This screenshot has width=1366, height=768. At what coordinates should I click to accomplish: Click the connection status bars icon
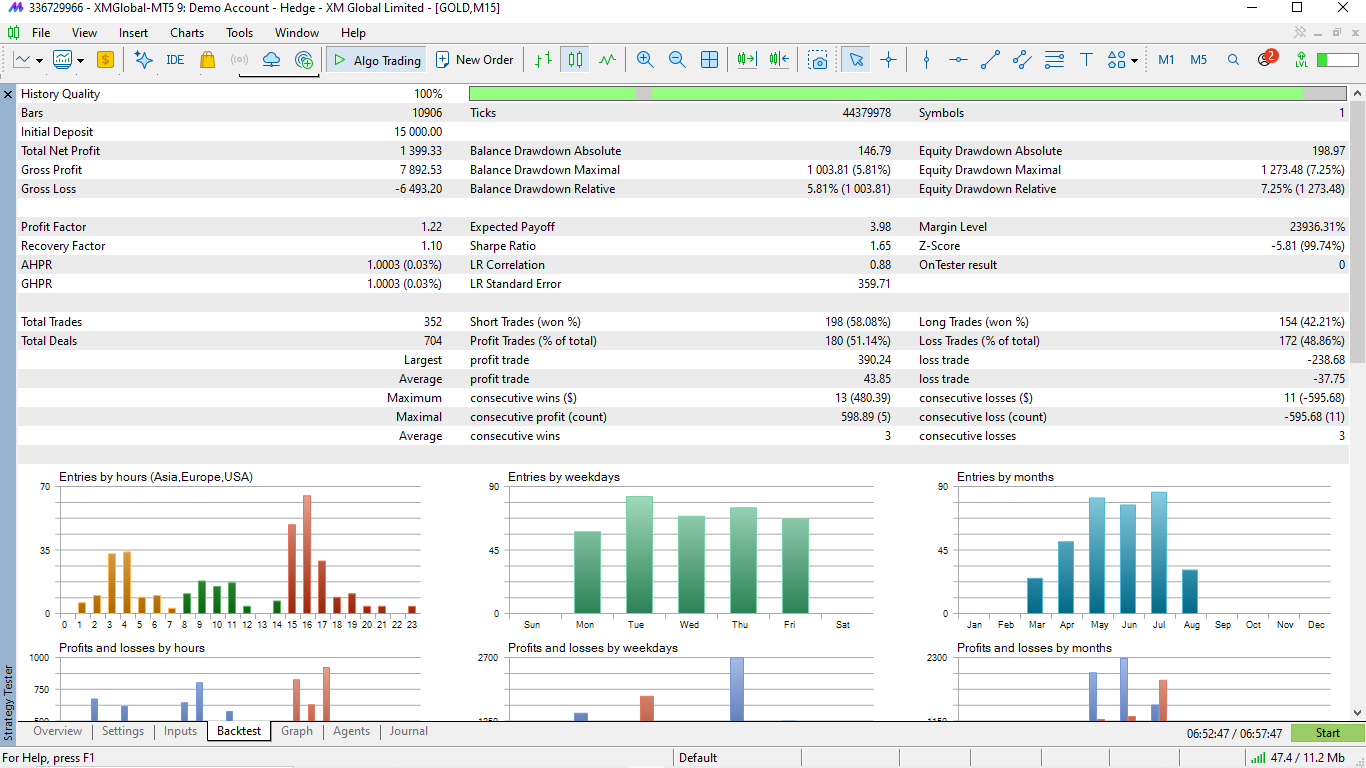click(x=1257, y=758)
